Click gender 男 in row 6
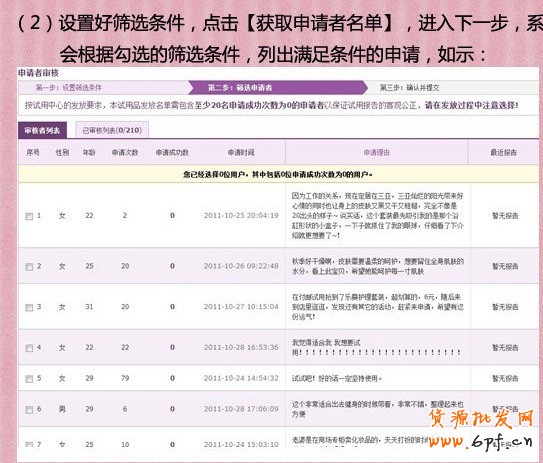The height and width of the screenshot is (463, 543). (62, 409)
